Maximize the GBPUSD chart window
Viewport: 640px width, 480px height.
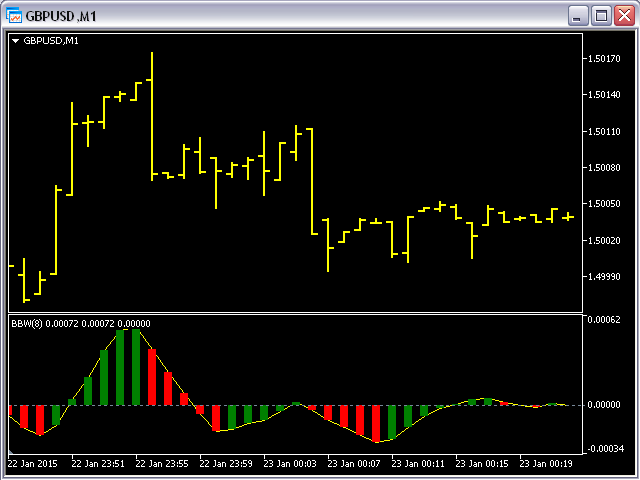601,15
